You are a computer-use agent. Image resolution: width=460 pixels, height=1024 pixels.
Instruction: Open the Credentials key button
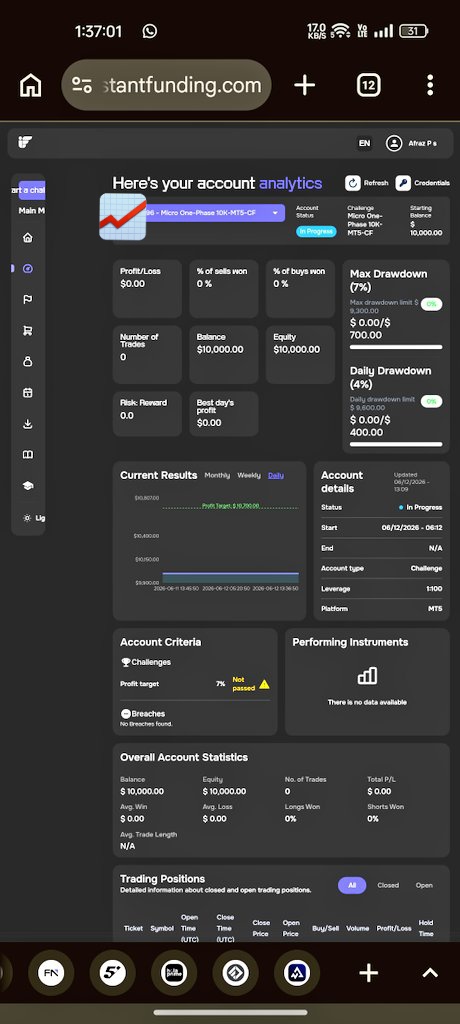pyautogui.click(x=422, y=183)
